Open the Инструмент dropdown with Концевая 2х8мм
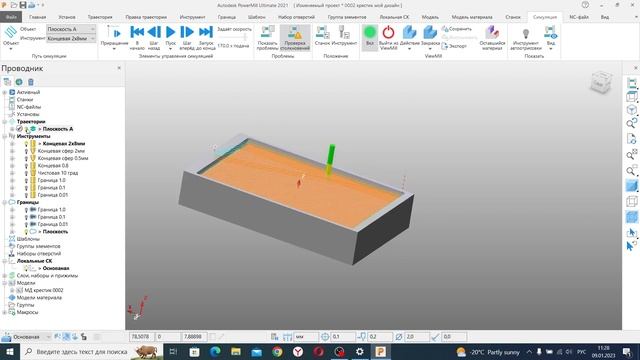This screenshot has width=640, height=360. pyautogui.click(x=71, y=38)
